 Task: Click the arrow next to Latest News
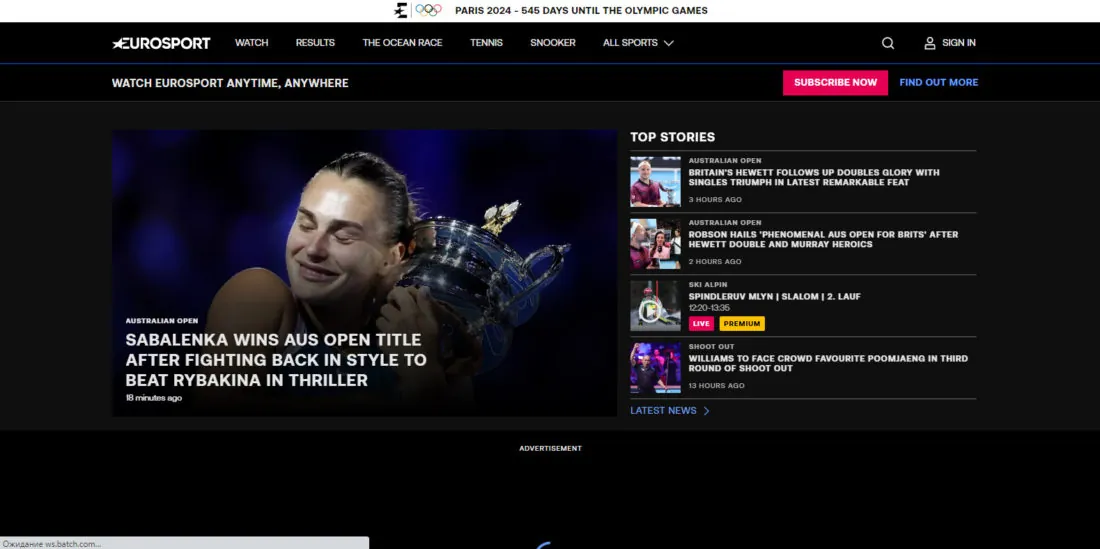coord(707,411)
